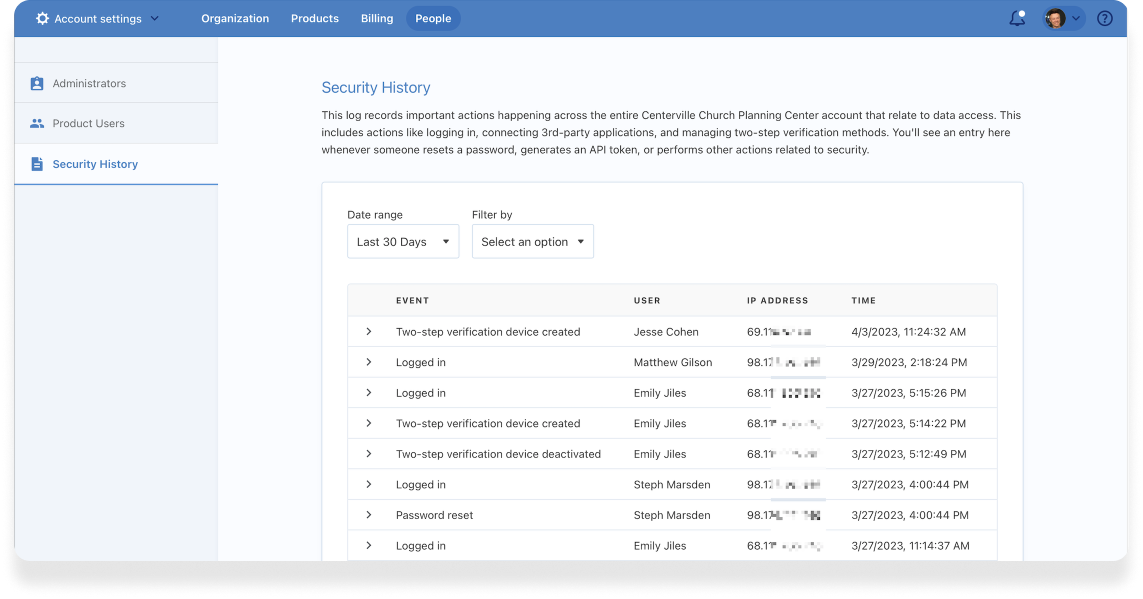Select the People tab in top navigation
1143x599 pixels.
tap(433, 19)
